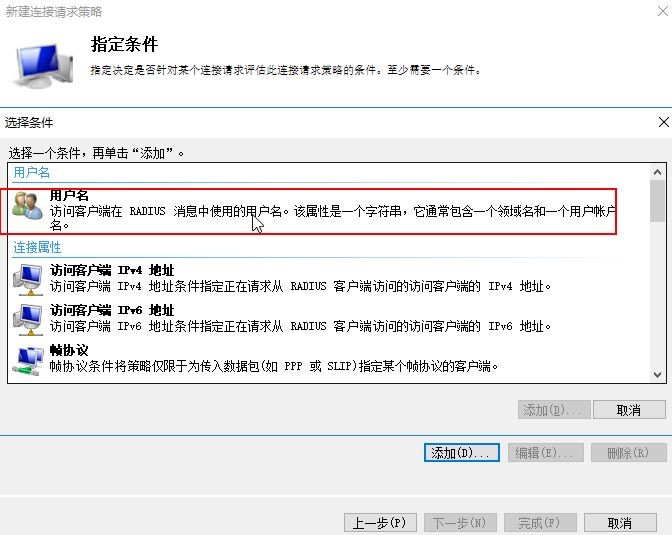Click the 用户名 group header

point(31,172)
